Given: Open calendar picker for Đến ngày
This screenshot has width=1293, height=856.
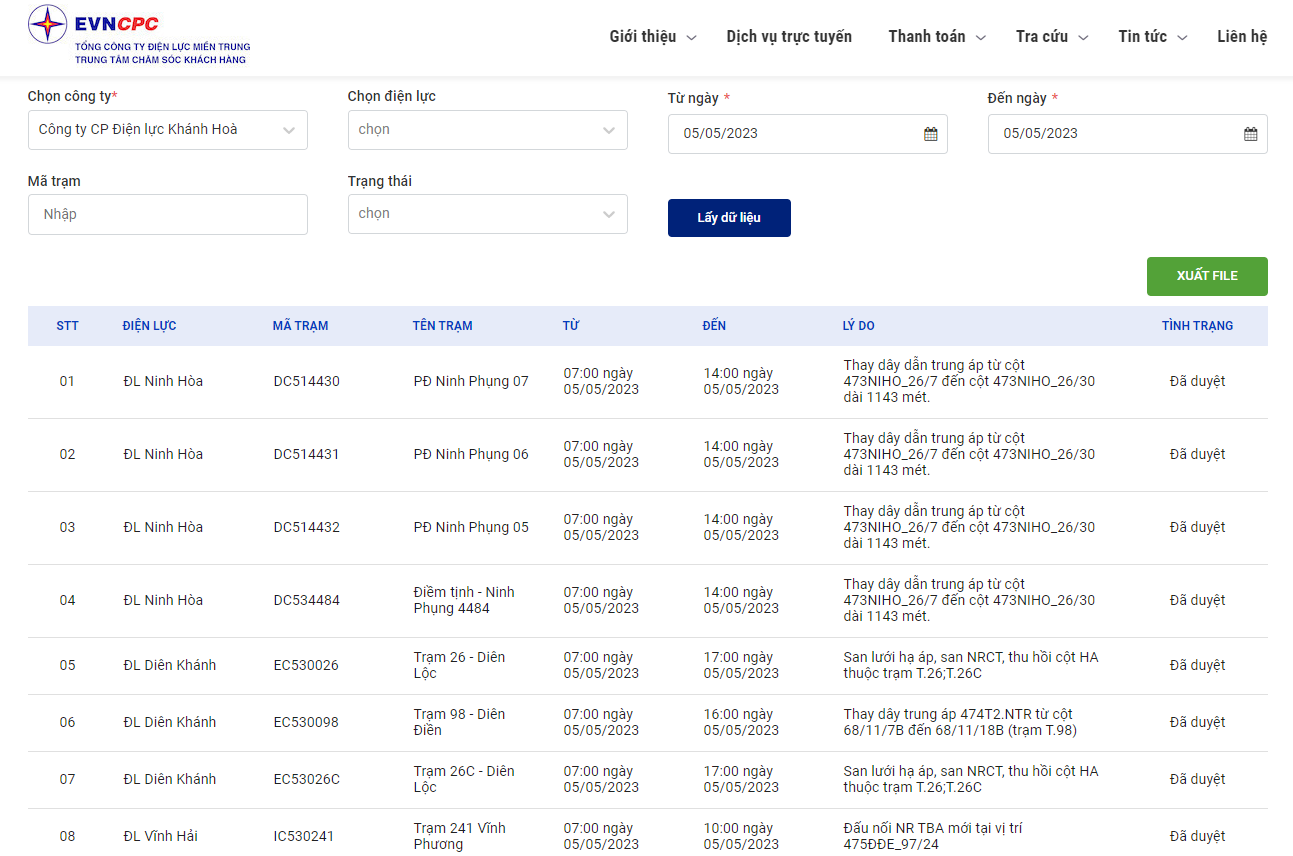Looking at the screenshot, I should pyautogui.click(x=1250, y=134).
